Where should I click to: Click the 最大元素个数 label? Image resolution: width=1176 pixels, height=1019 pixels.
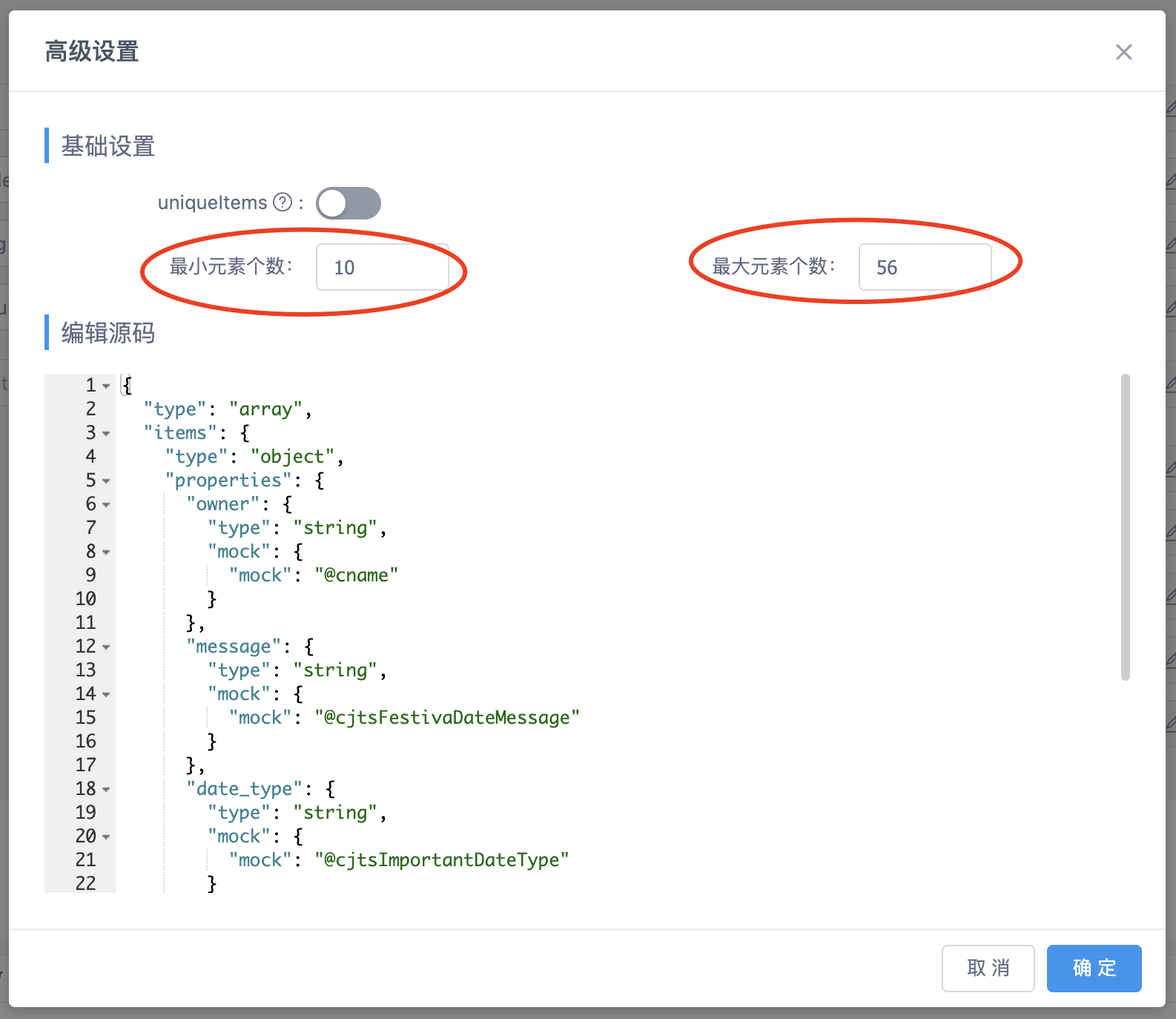tap(774, 266)
